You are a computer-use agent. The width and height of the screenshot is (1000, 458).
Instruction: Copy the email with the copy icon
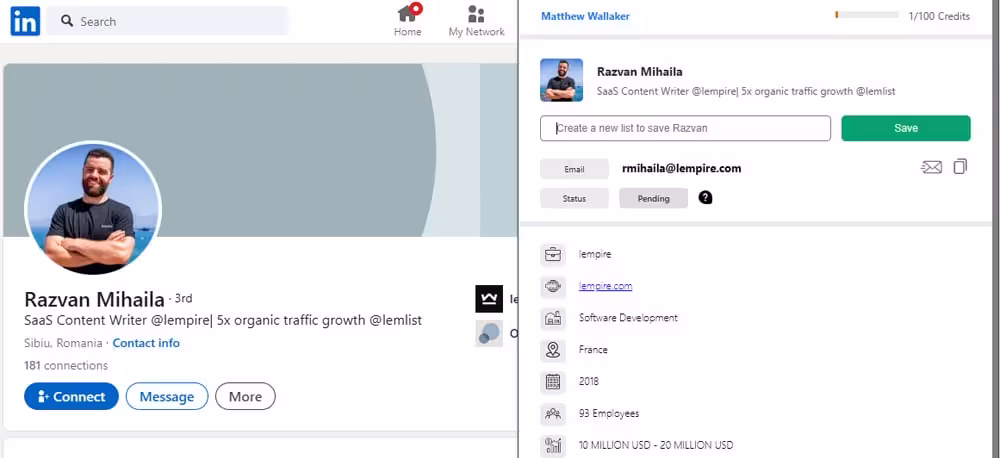tap(960, 166)
